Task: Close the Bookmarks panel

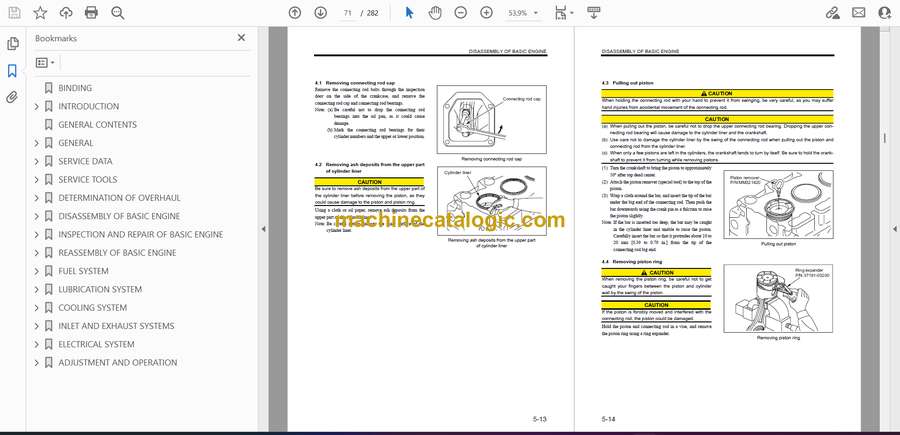Action: pyautogui.click(x=241, y=38)
